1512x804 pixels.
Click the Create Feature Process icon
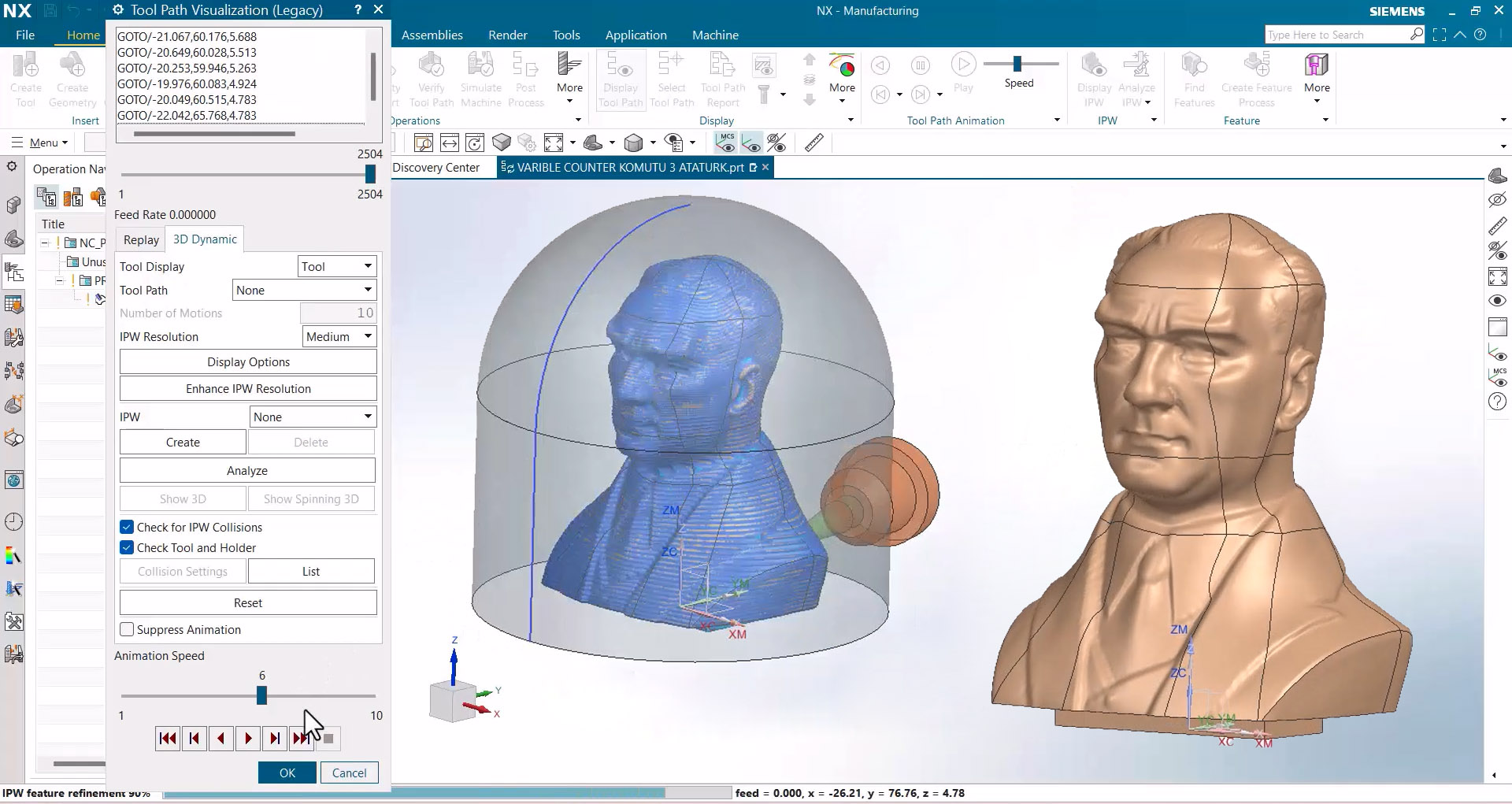(1256, 75)
